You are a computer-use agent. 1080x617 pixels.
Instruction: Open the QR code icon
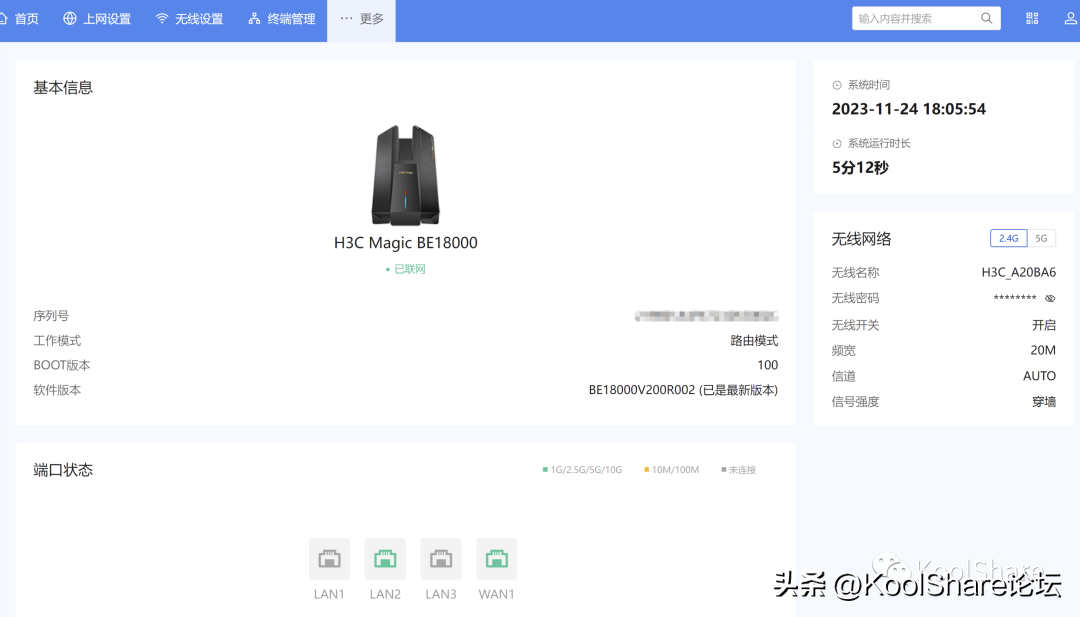click(x=1032, y=19)
